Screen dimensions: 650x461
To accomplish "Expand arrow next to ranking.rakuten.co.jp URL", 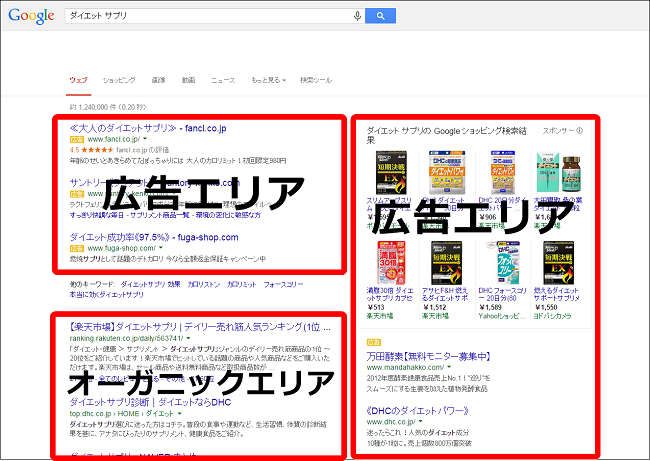I will (x=189, y=338).
